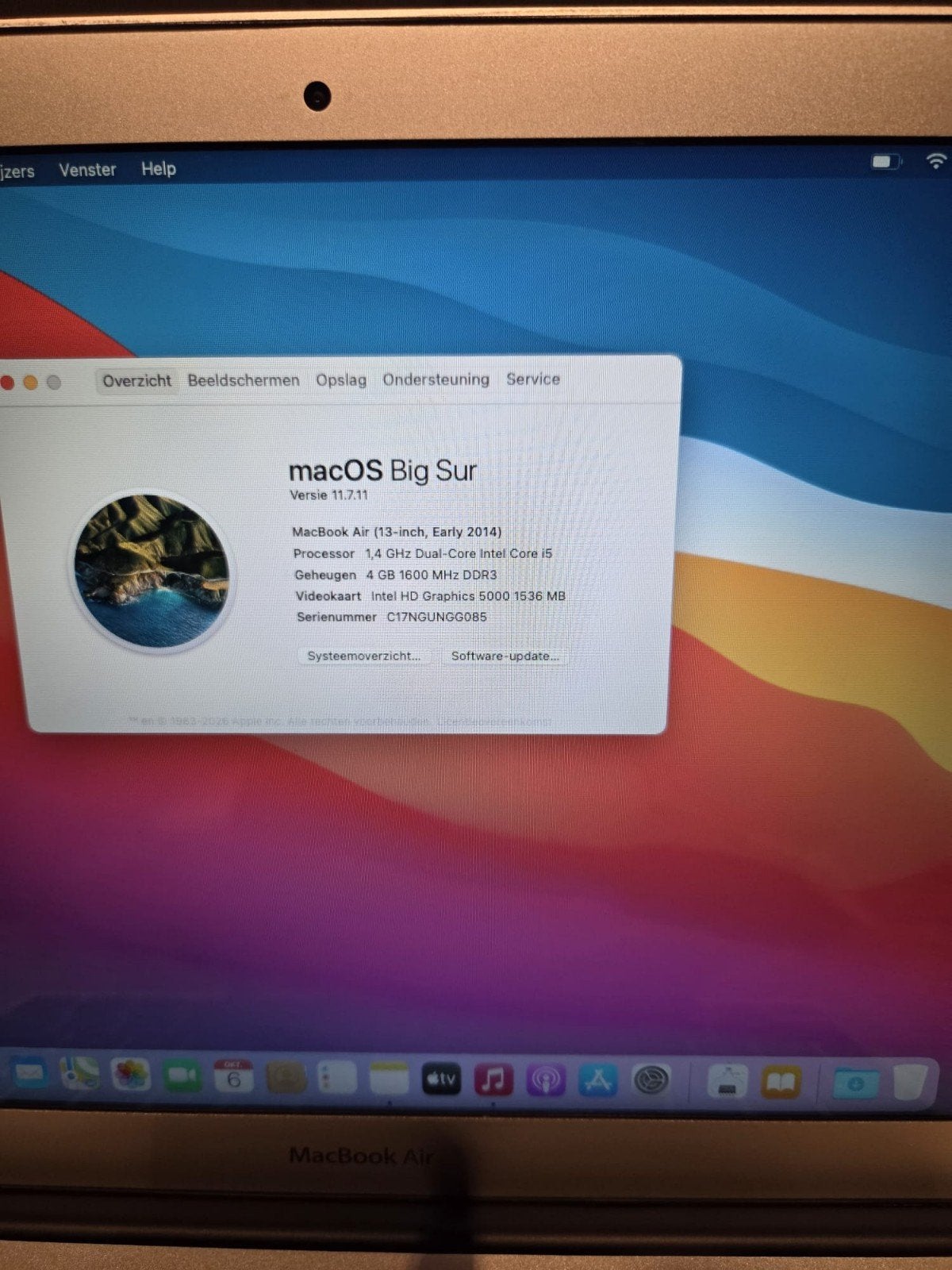Open the Notes app in the Dock
The height and width of the screenshot is (1270, 952).
tap(389, 1079)
